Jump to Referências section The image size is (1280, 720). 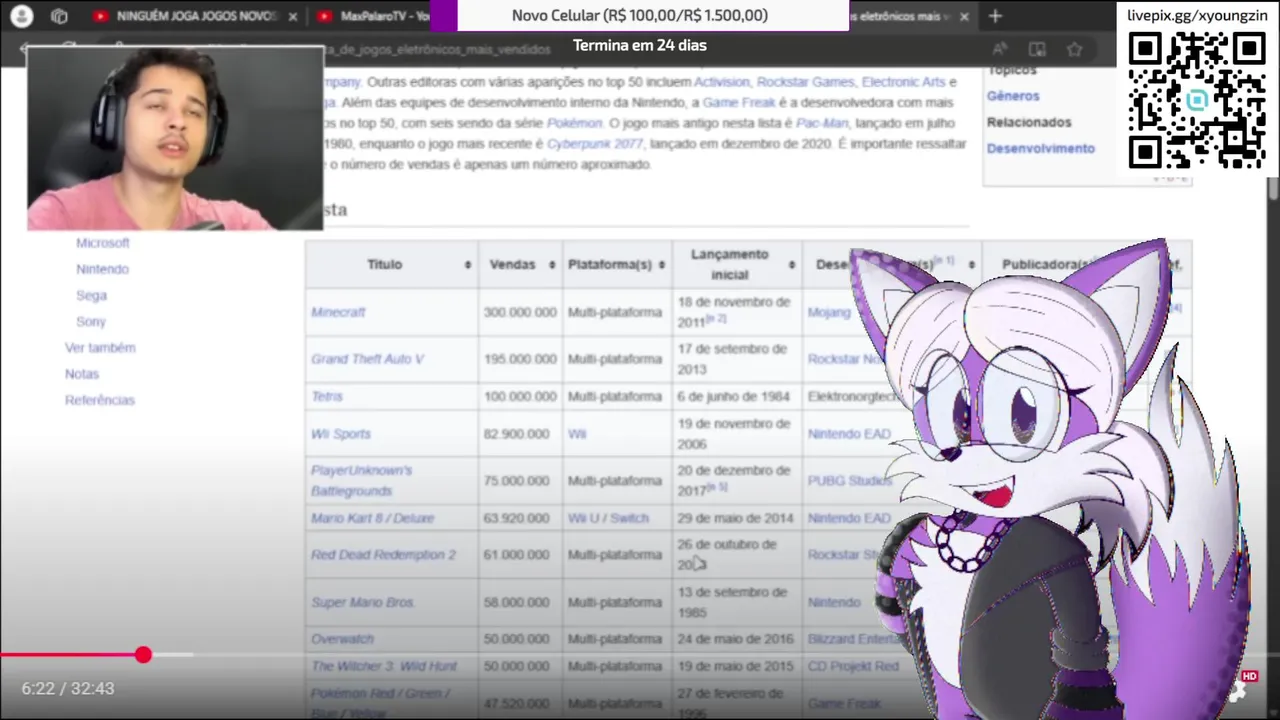point(99,399)
